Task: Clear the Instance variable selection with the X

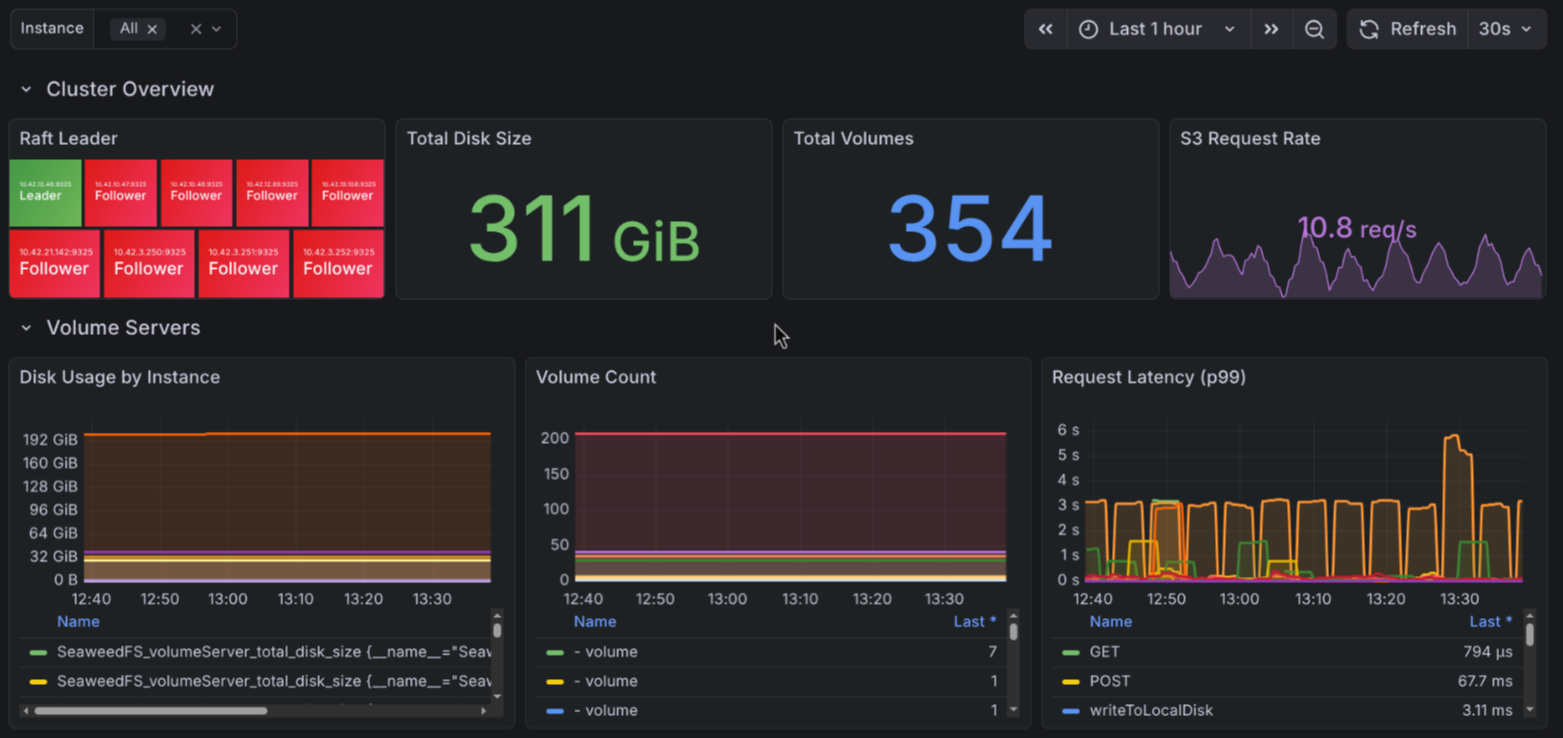Action: pyautogui.click(x=196, y=28)
